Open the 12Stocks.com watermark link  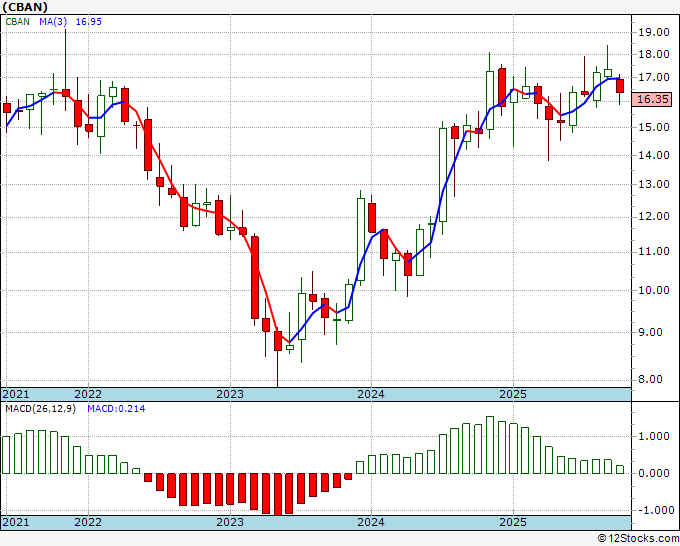pyautogui.click(x=637, y=538)
